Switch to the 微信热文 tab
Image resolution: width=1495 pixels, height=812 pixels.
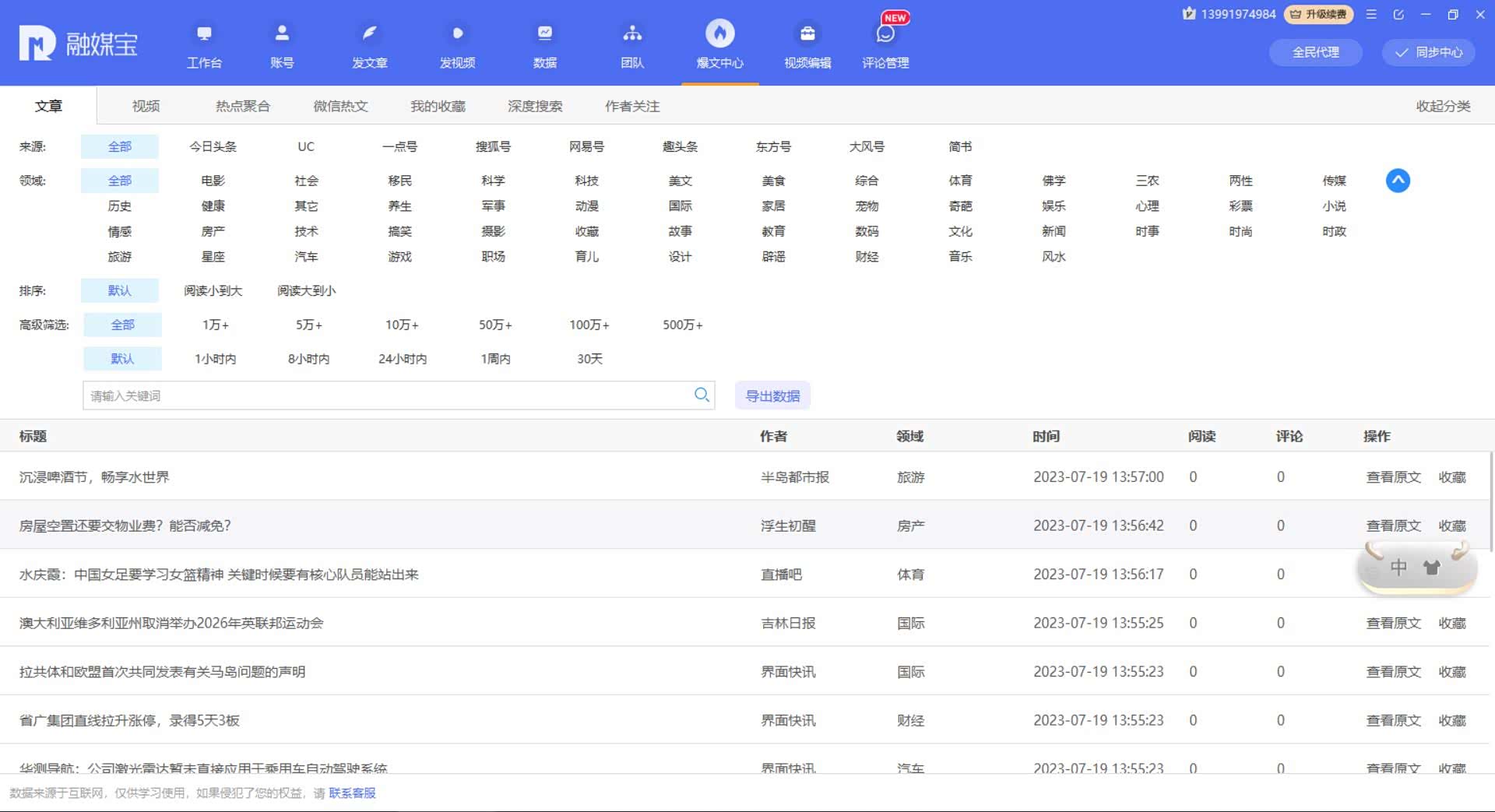pyautogui.click(x=340, y=106)
